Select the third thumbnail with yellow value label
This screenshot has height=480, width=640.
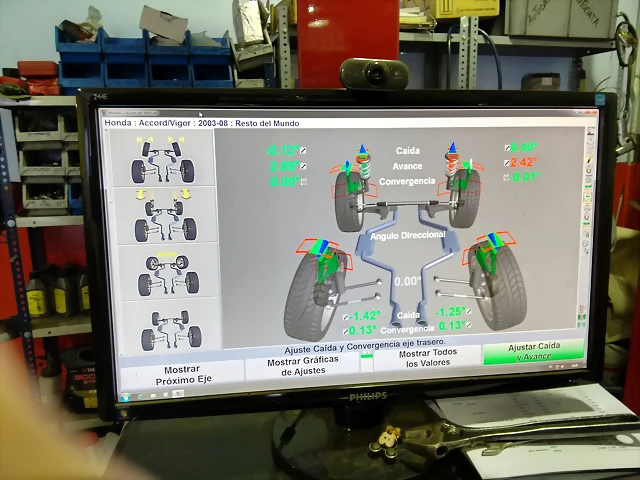click(168, 271)
